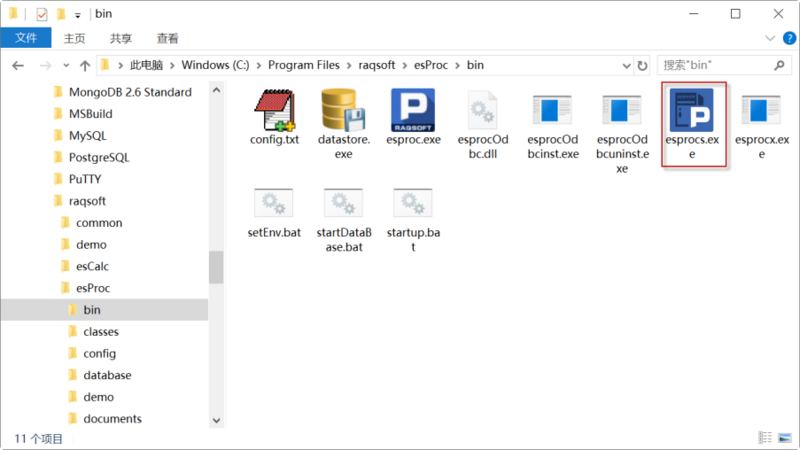Refresh the current folder view
This screenshot has height=450, width=800.
point(642,65)
